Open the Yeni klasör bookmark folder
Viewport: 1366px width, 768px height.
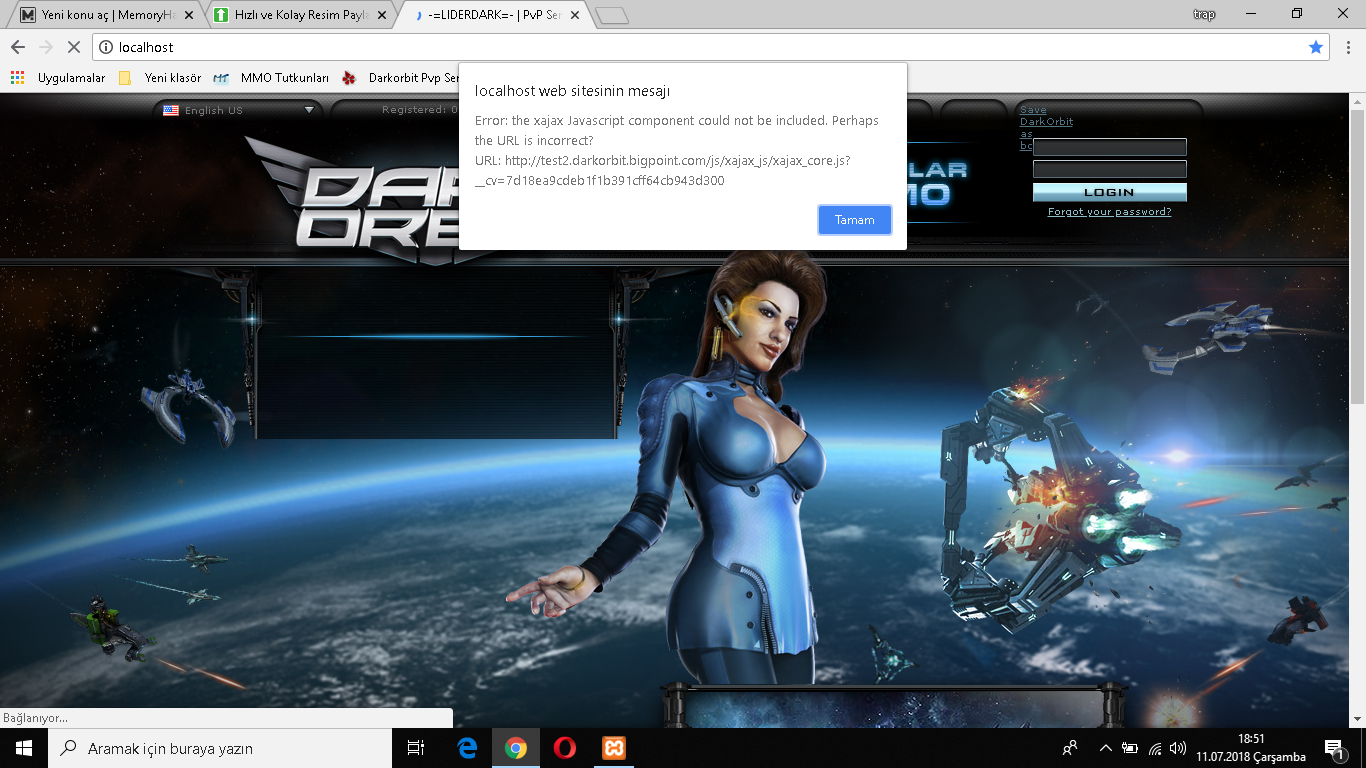click(160, 78)
